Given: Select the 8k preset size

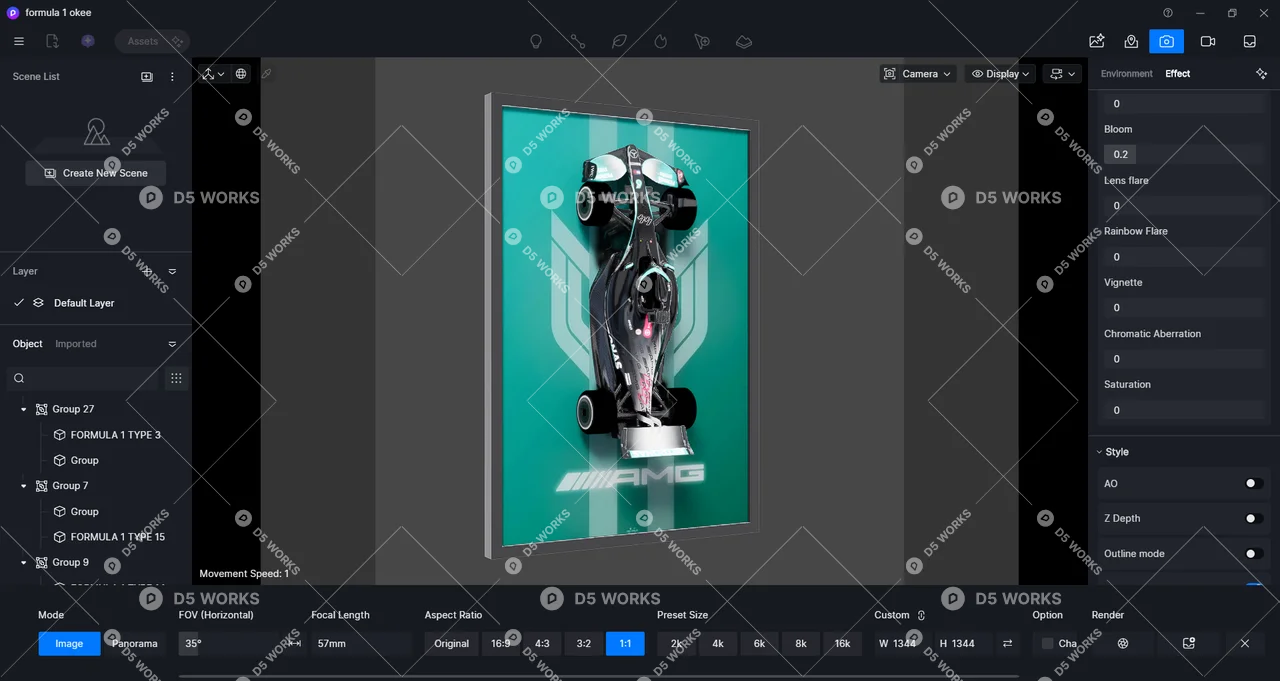Looking at the screenshot, I should (801, 644).
